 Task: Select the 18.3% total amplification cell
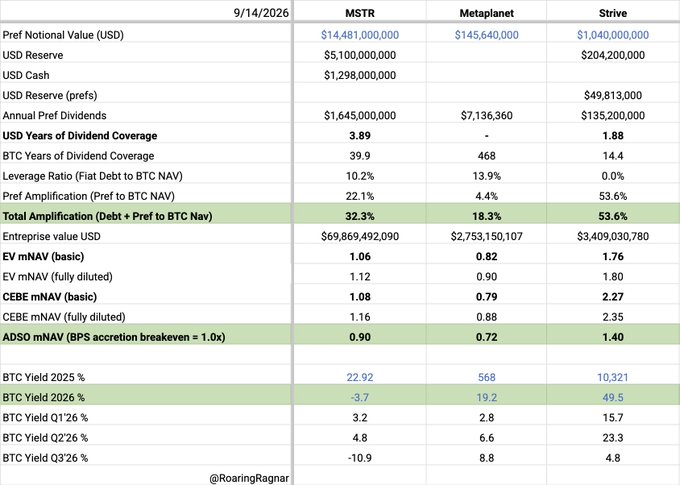pos(487,216)
